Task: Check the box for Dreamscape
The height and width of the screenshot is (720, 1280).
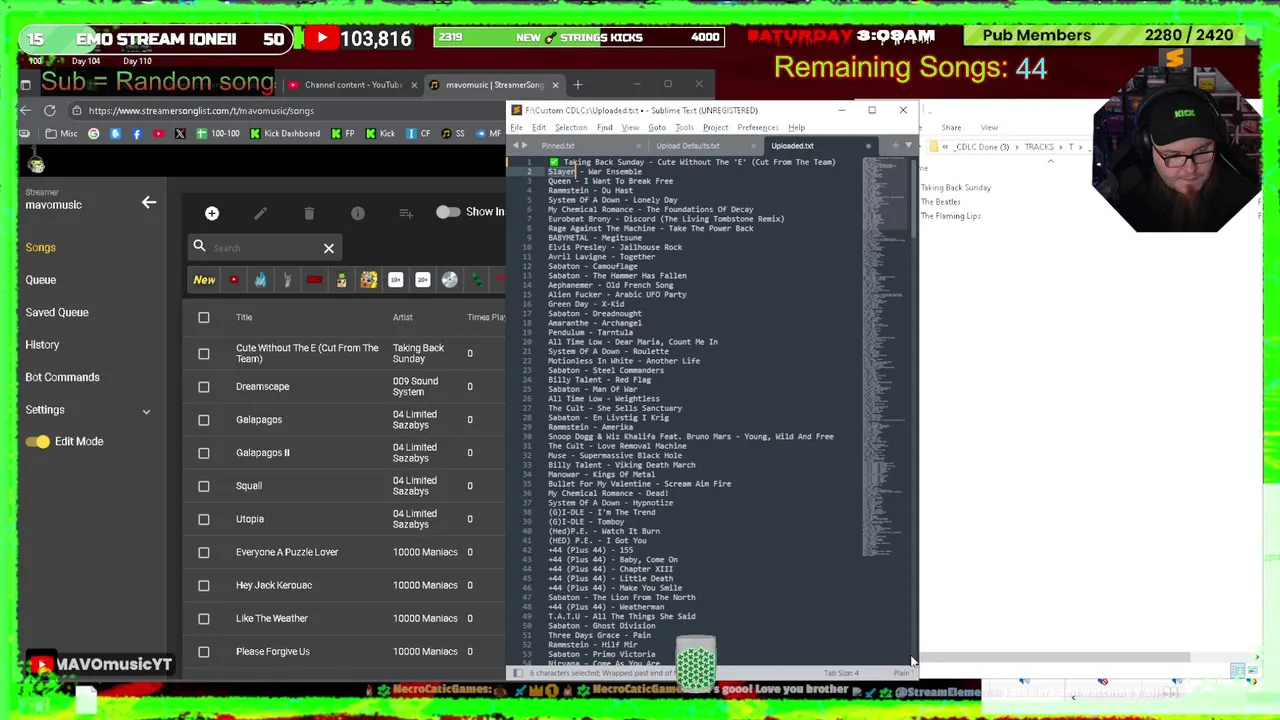Action: [204, 386]
